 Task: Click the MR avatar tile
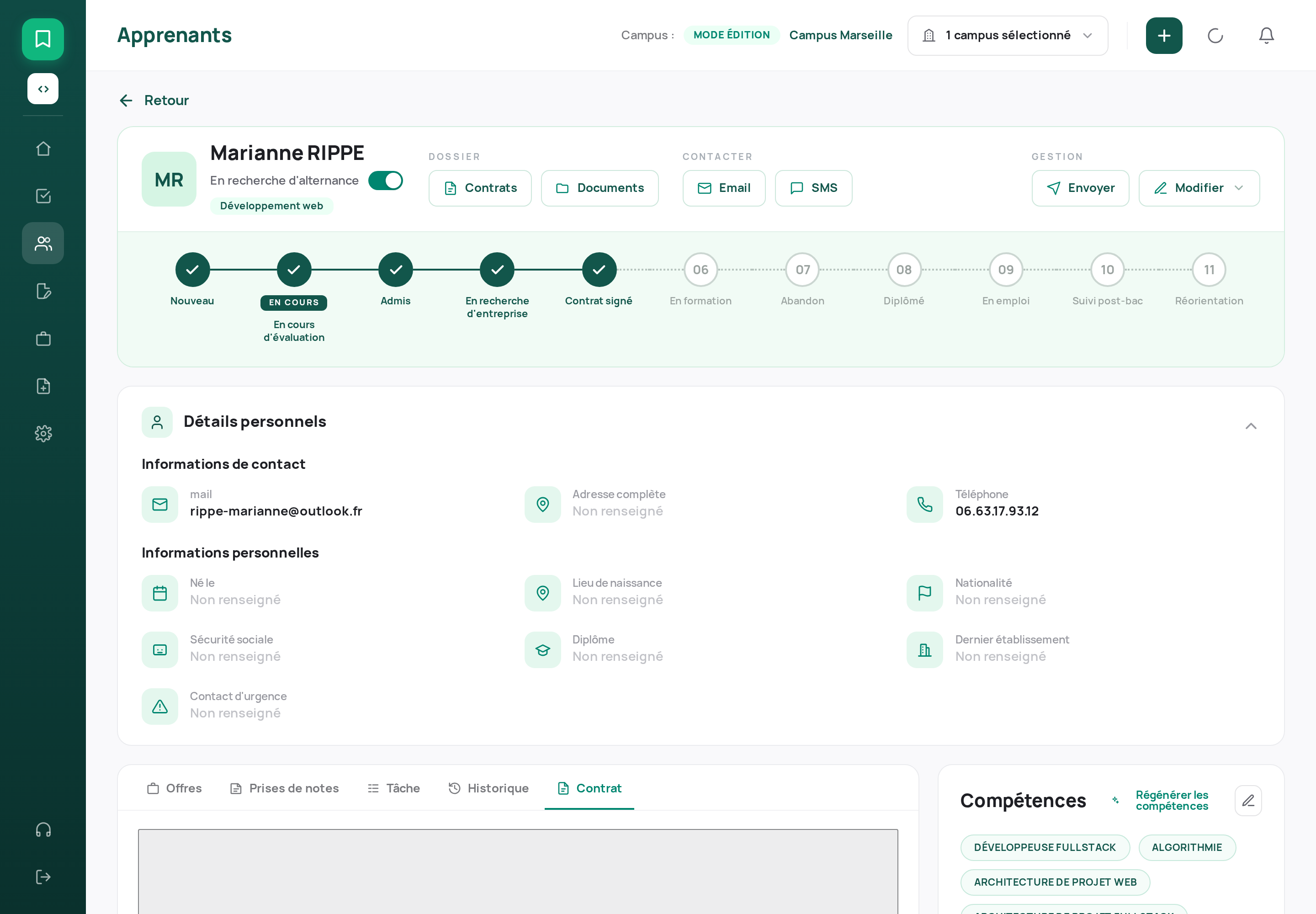(169, 179)
